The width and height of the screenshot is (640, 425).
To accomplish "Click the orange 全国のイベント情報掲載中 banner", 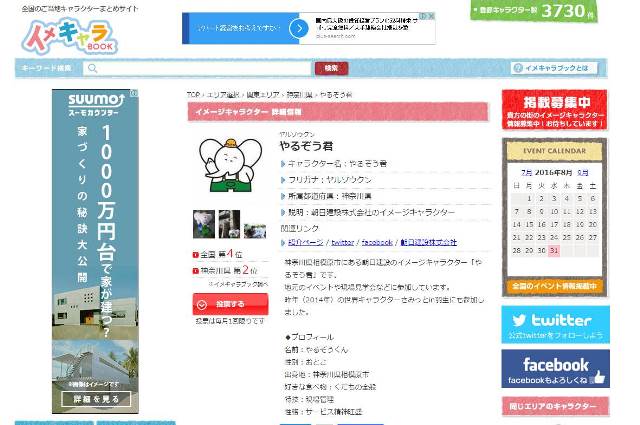I will [554, 286].
